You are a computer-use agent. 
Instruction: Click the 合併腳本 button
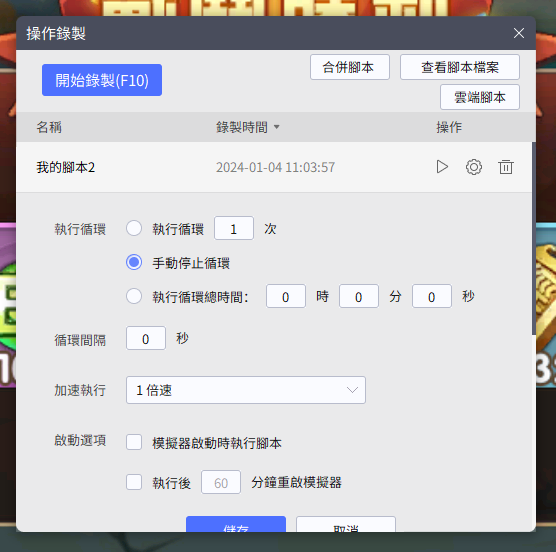[x=350, y=67]
